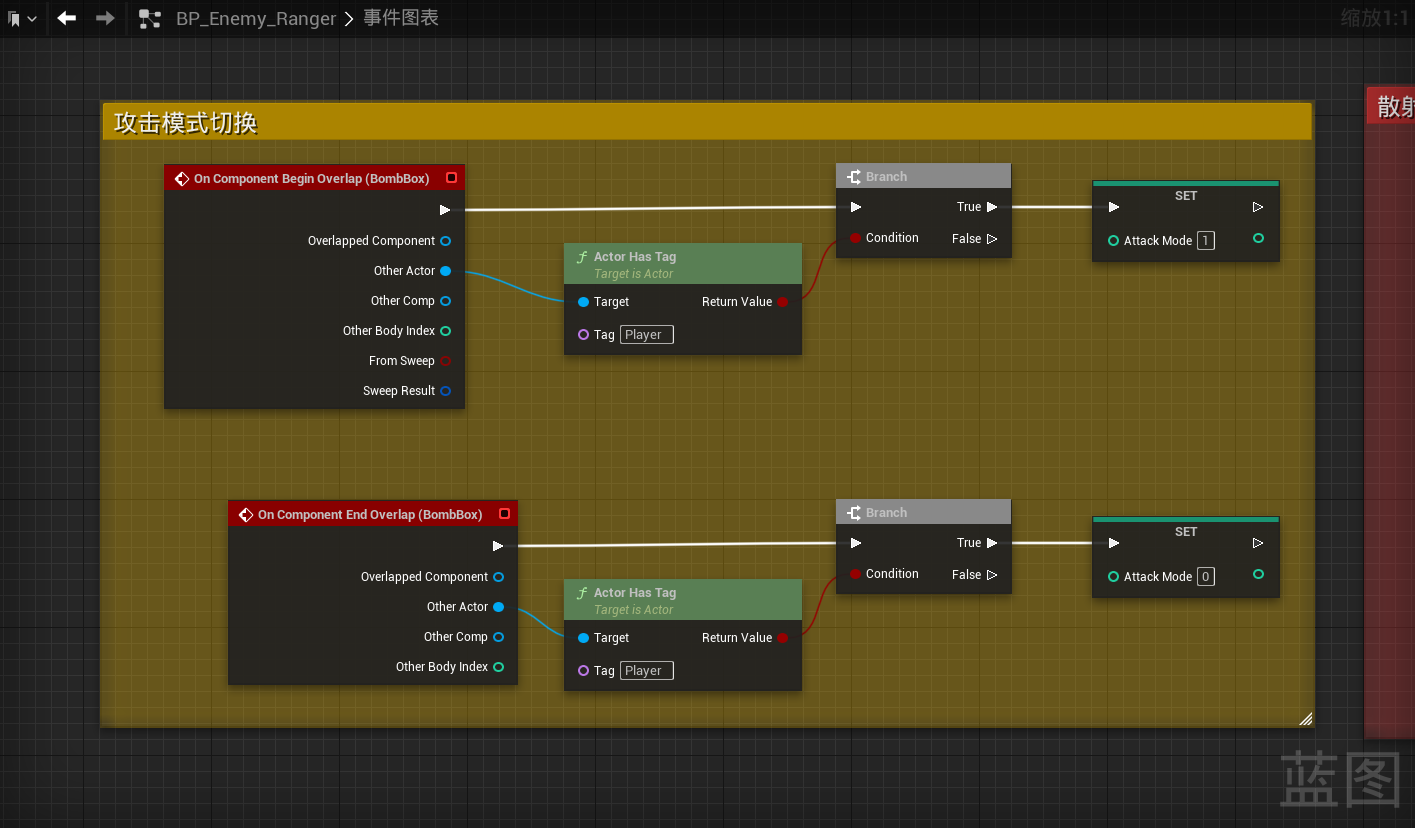Screen dimensions: 1415x828
Task: Select the upper Branch node header
Action: pyautogui.click(x=923, y=177)
